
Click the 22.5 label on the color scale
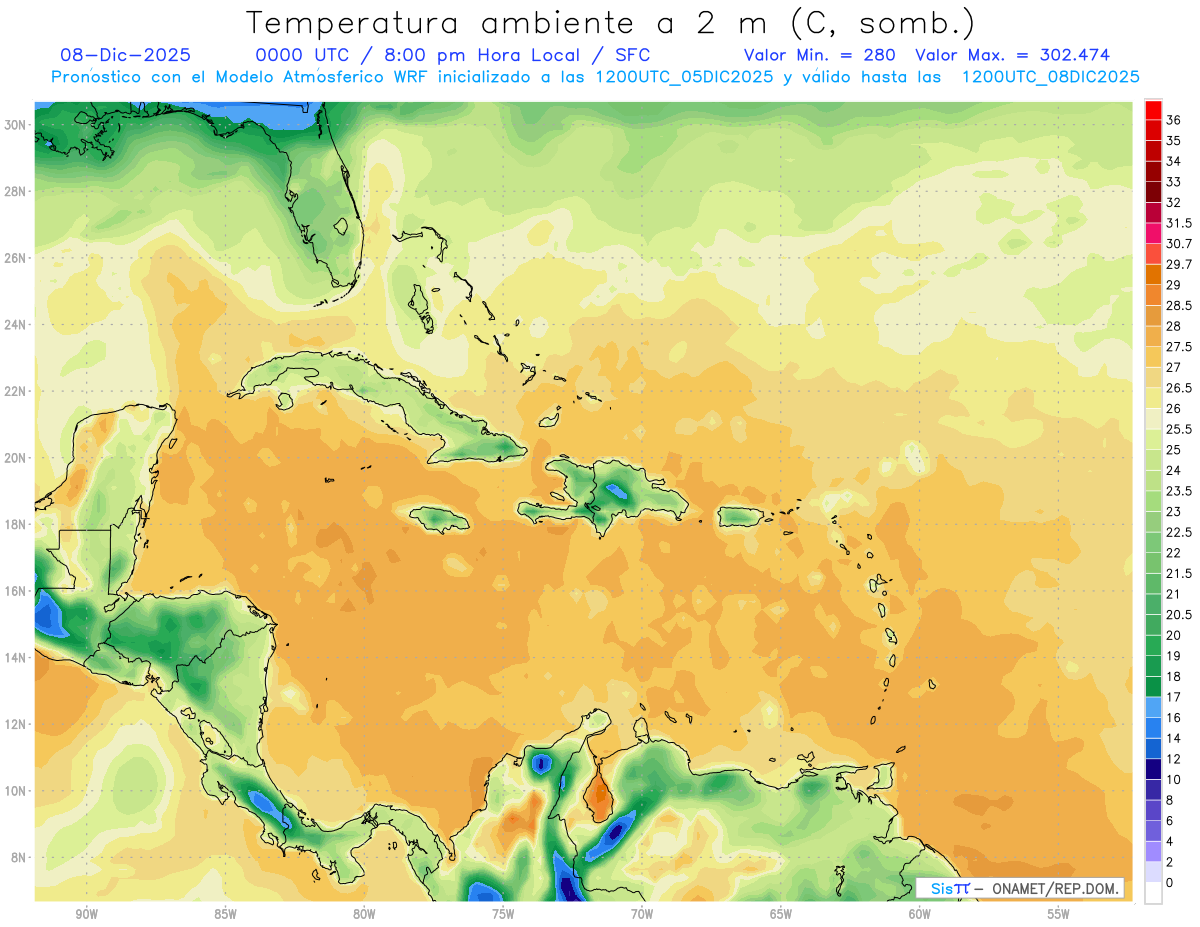coord(1178,532)
